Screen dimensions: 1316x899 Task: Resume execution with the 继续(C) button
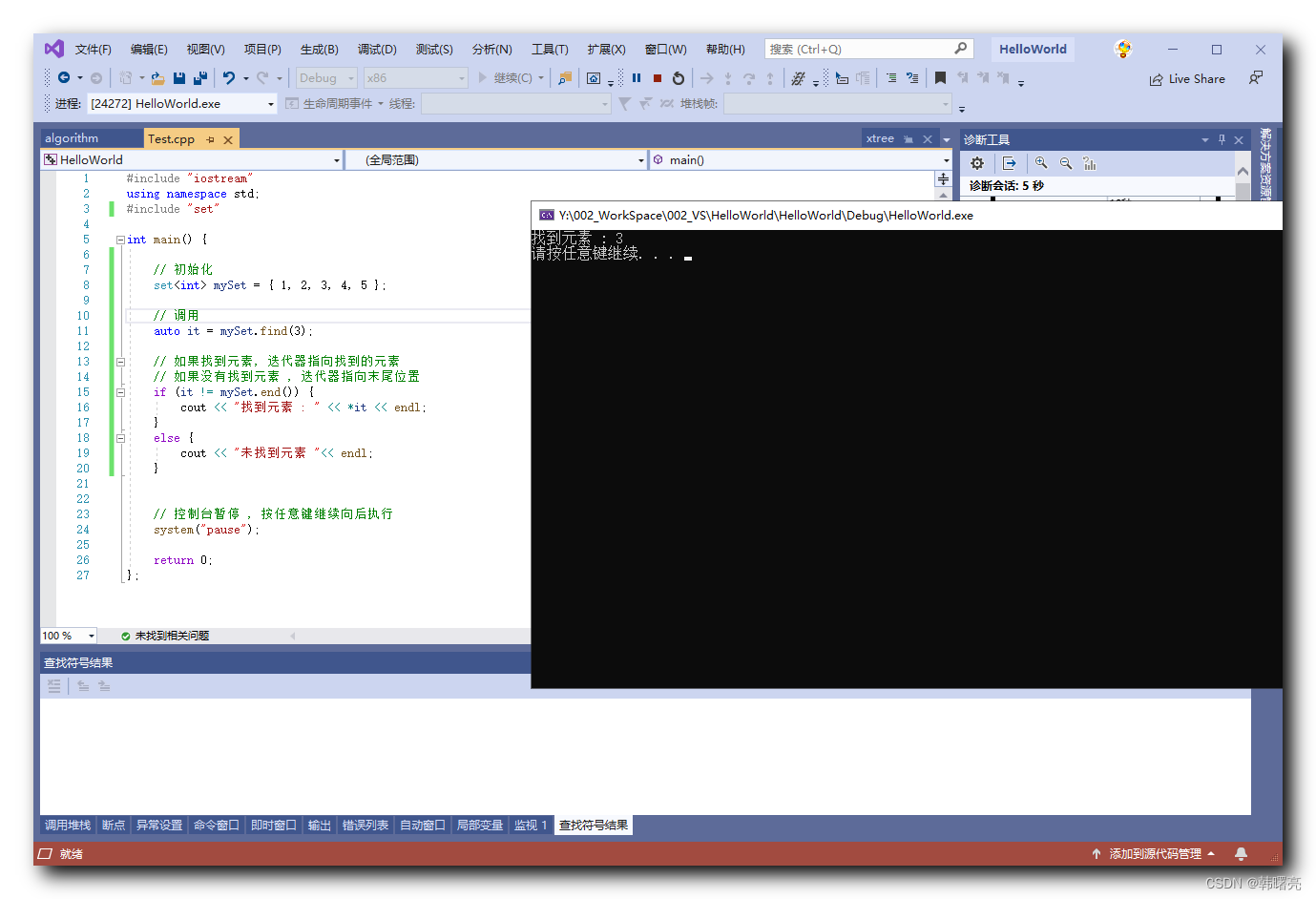tap(512, 77)
